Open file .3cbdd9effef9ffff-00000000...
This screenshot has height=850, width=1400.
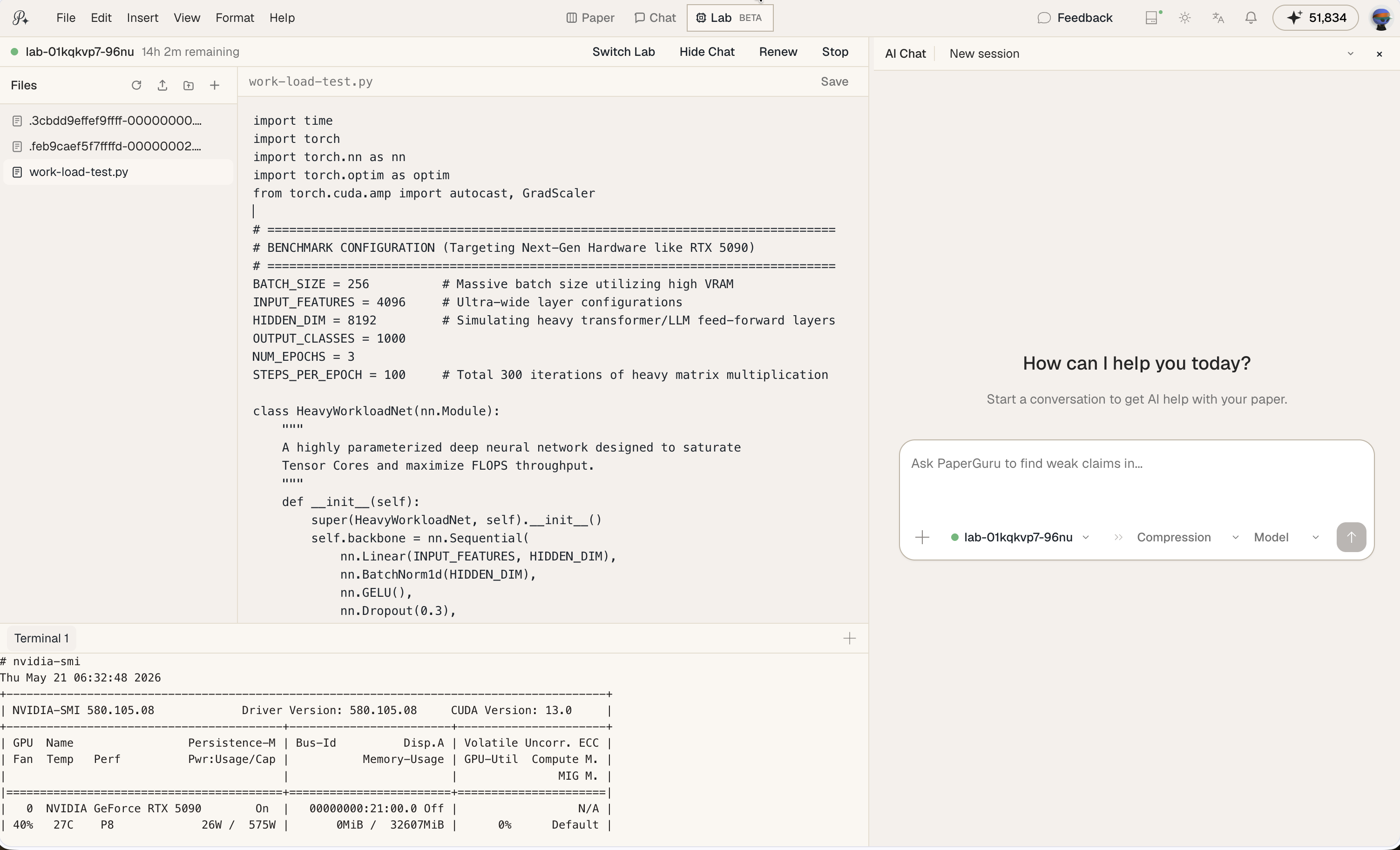[118, 121]
